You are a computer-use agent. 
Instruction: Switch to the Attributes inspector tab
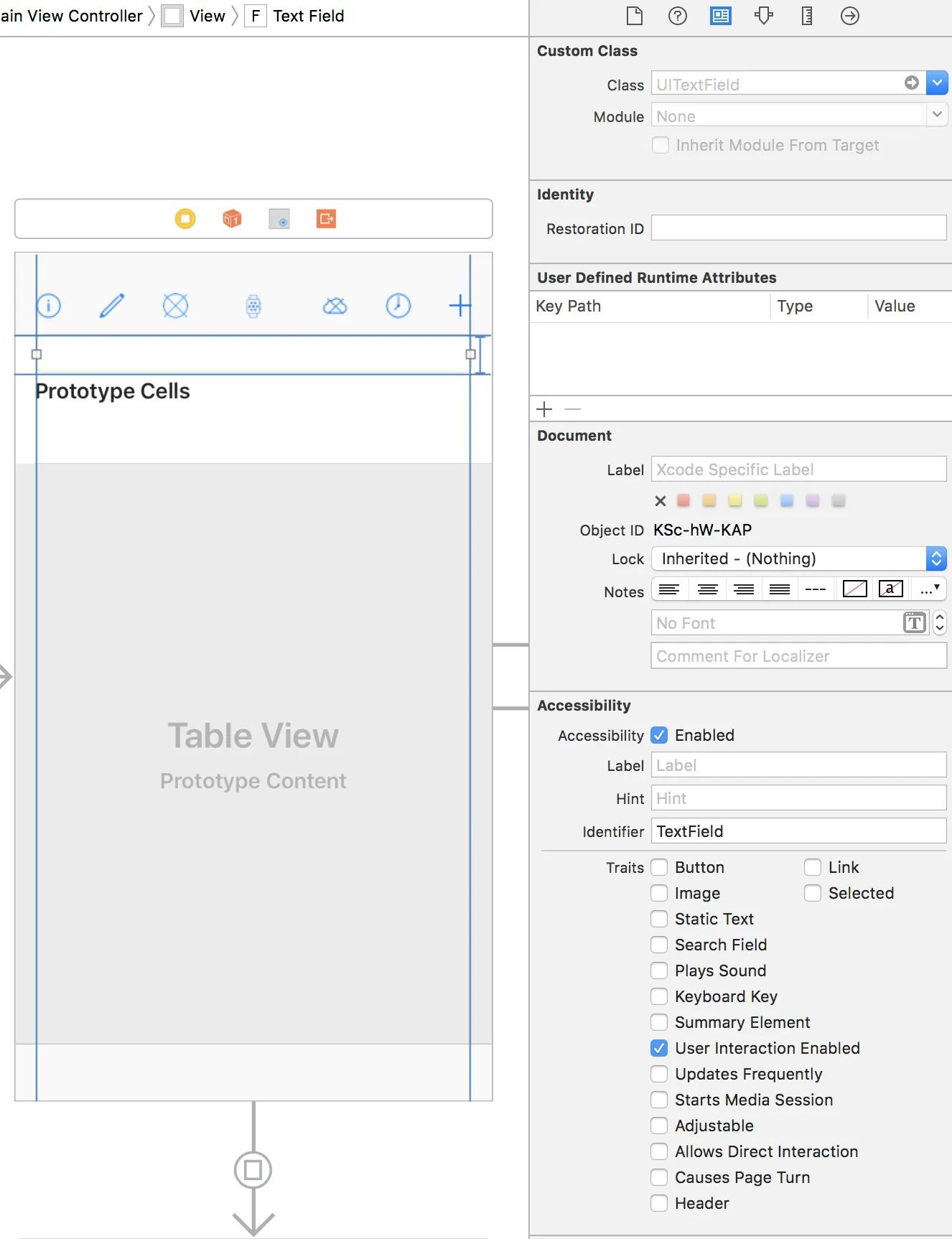click(x=764, y=16)
